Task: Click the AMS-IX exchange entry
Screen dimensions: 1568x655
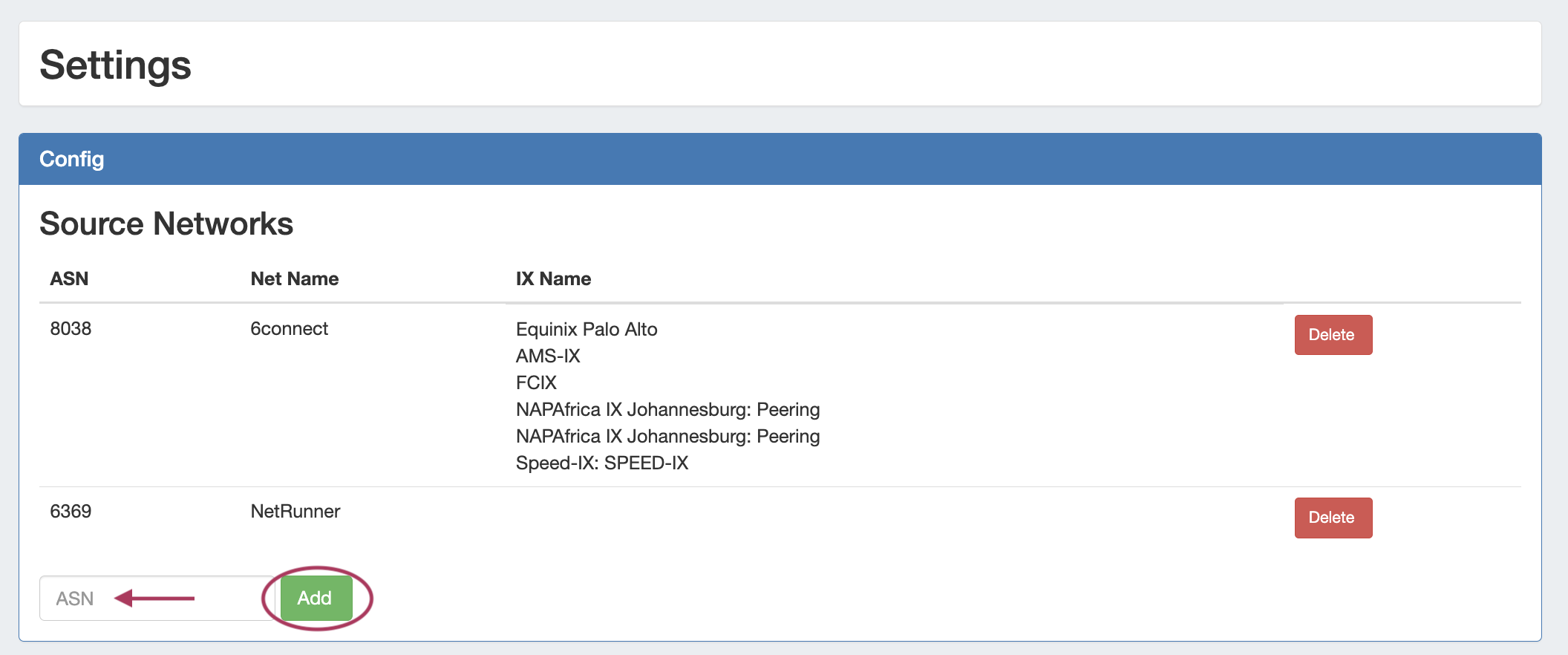Action: tap(548, 356)
